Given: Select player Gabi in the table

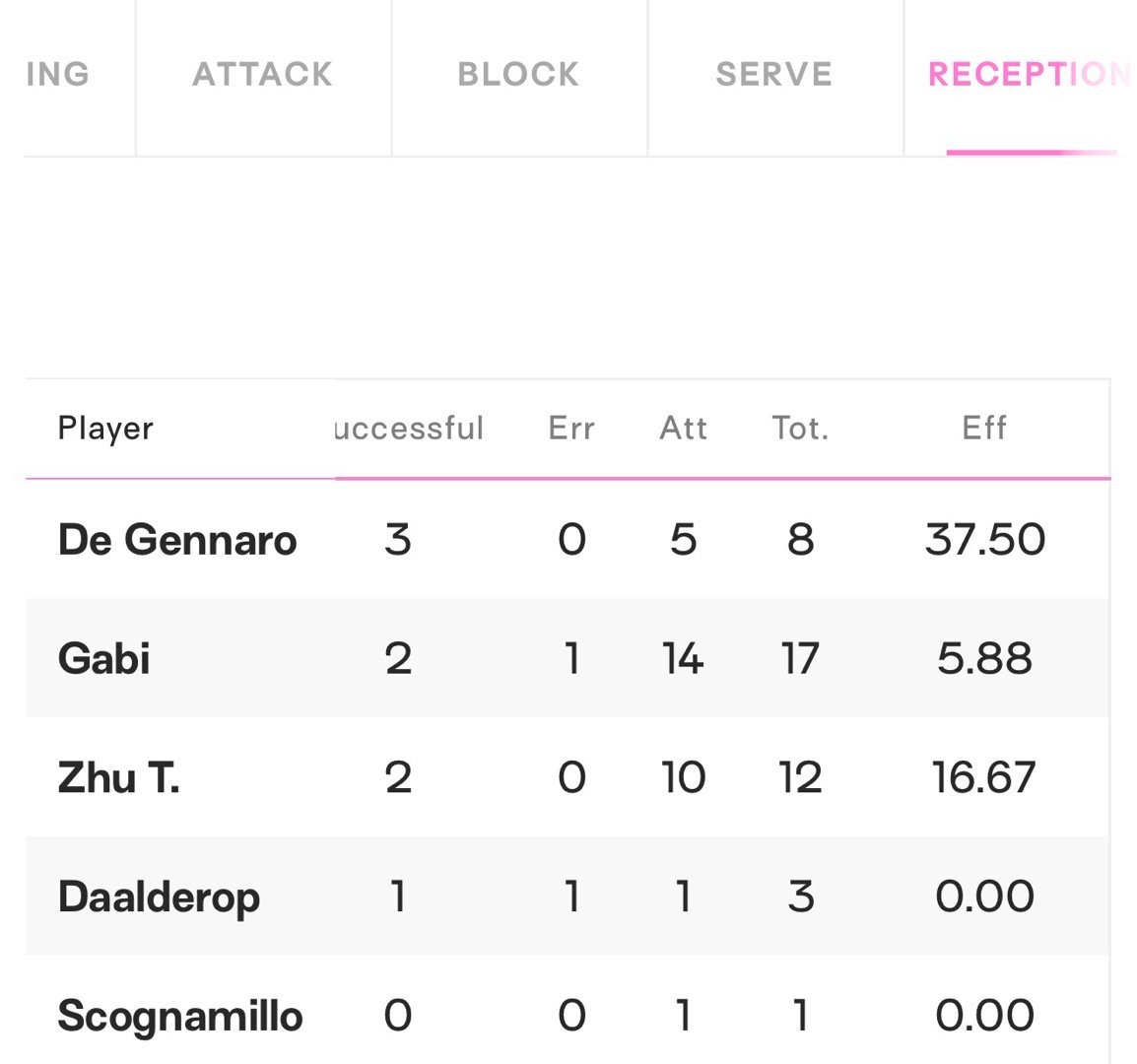Looking at the screenshot, I should click(104, 658).
